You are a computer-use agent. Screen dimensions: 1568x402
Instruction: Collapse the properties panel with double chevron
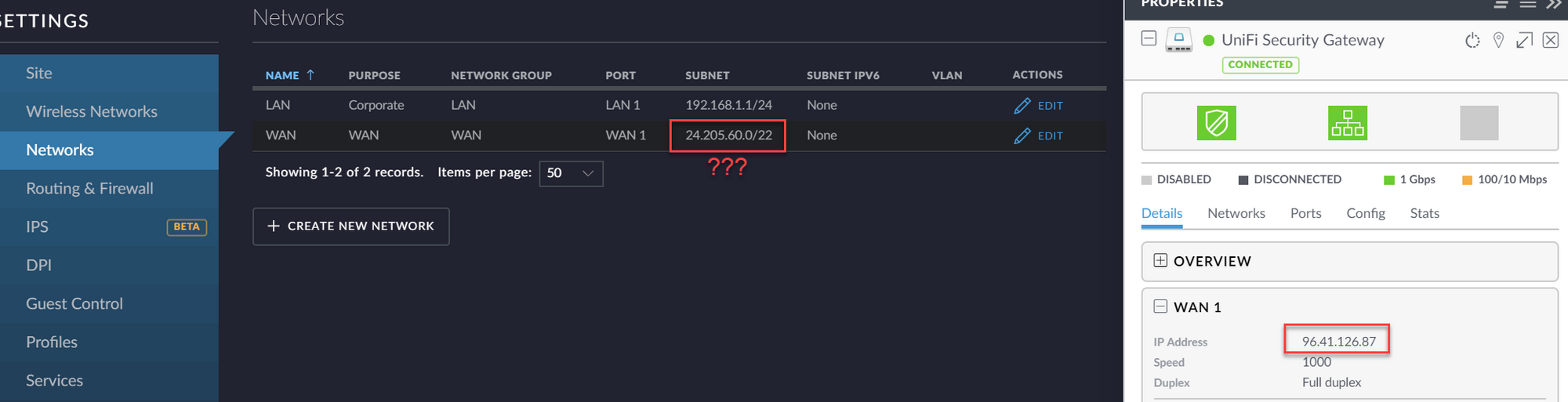point(1554,5)
